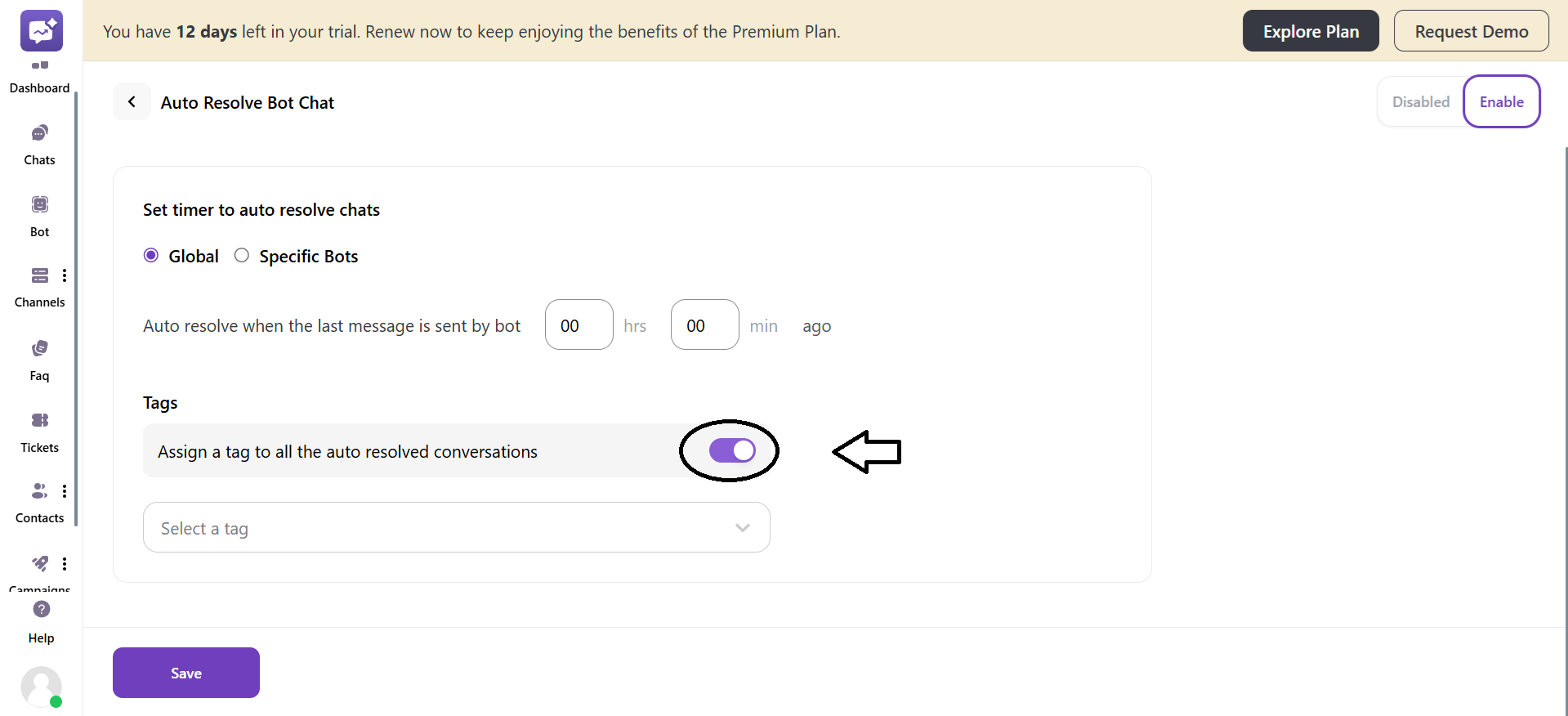Screen dimensions: 1568x716
Task: Click the hours input field
Action: tap(579, 324)
